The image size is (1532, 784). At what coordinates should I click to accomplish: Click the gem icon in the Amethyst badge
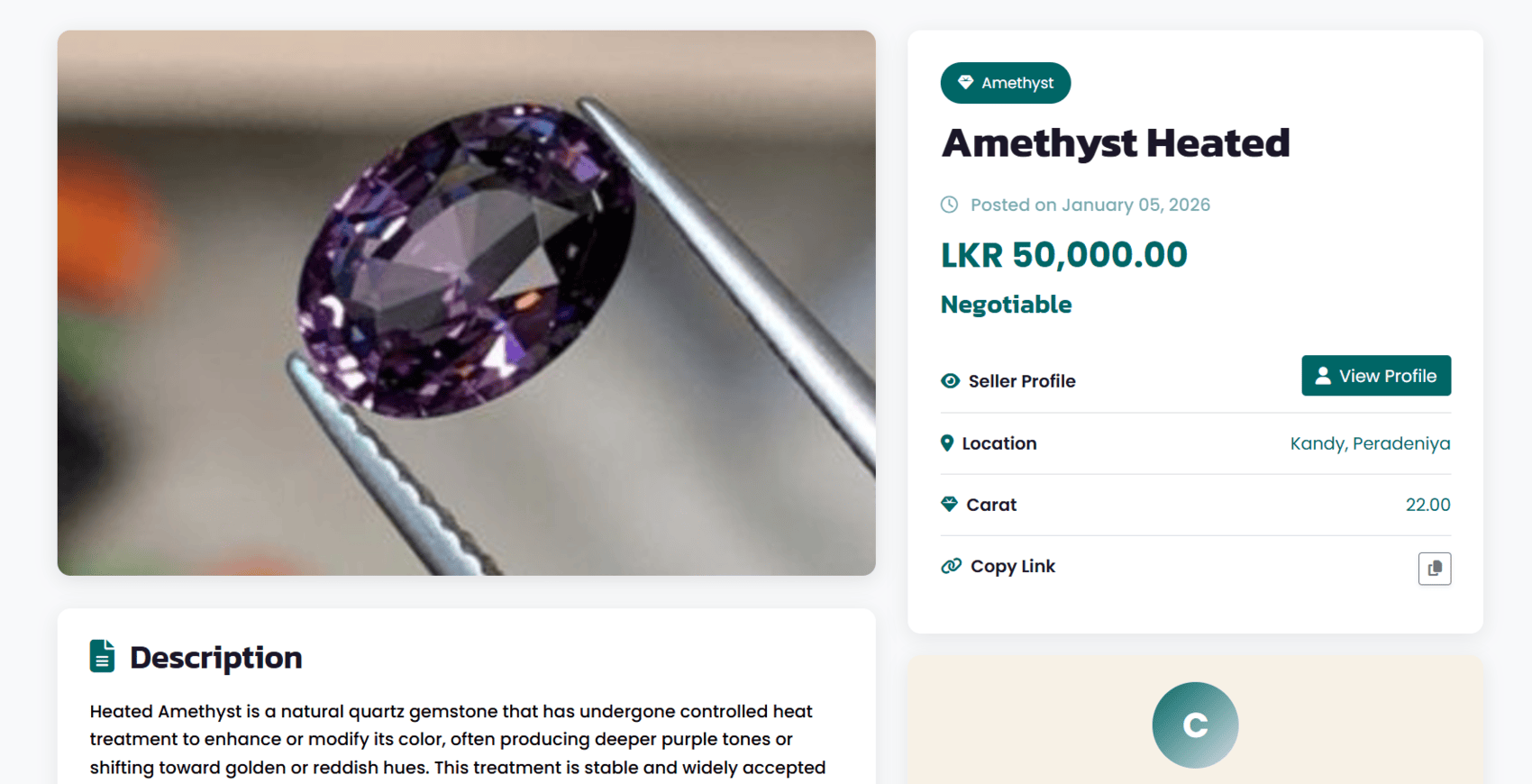(x=964, y=83)
